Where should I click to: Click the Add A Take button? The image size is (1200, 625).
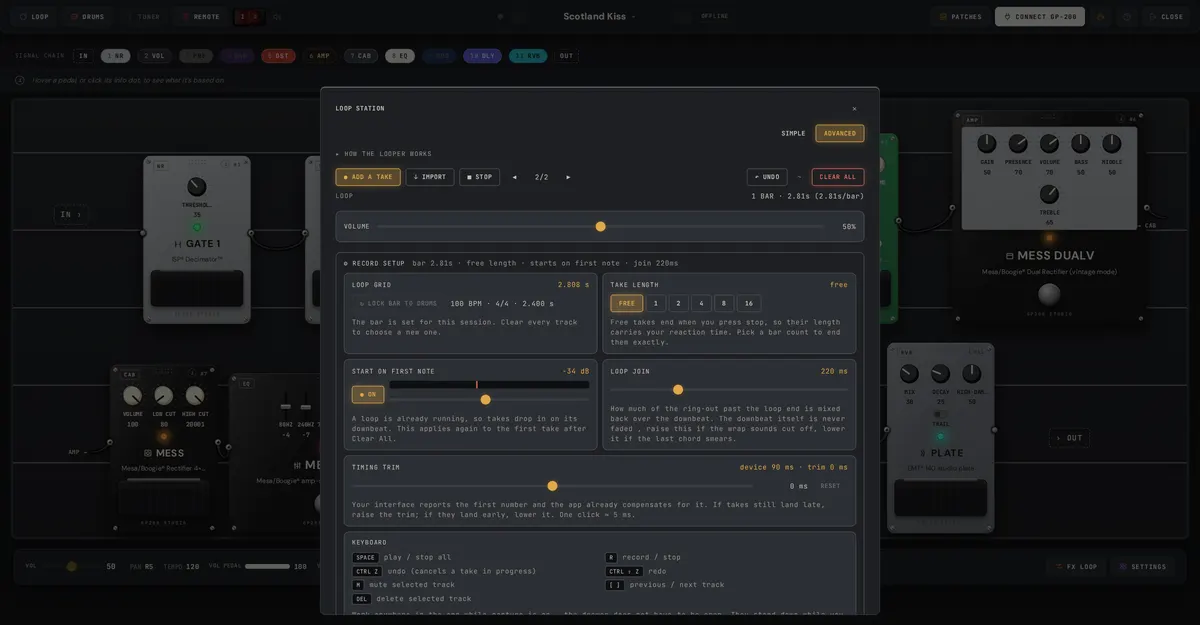(x=368, y=177)
